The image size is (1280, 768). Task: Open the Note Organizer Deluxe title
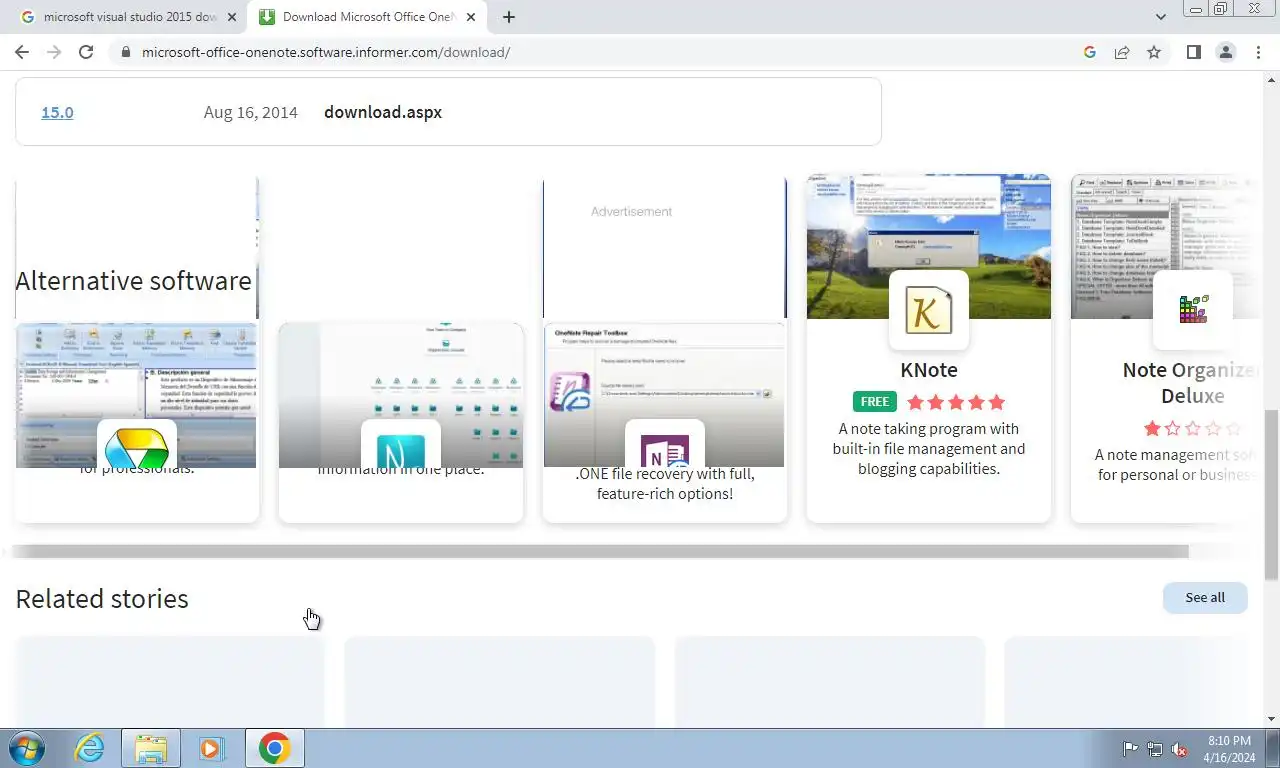pyautogui.click(x=1190, y=383)
